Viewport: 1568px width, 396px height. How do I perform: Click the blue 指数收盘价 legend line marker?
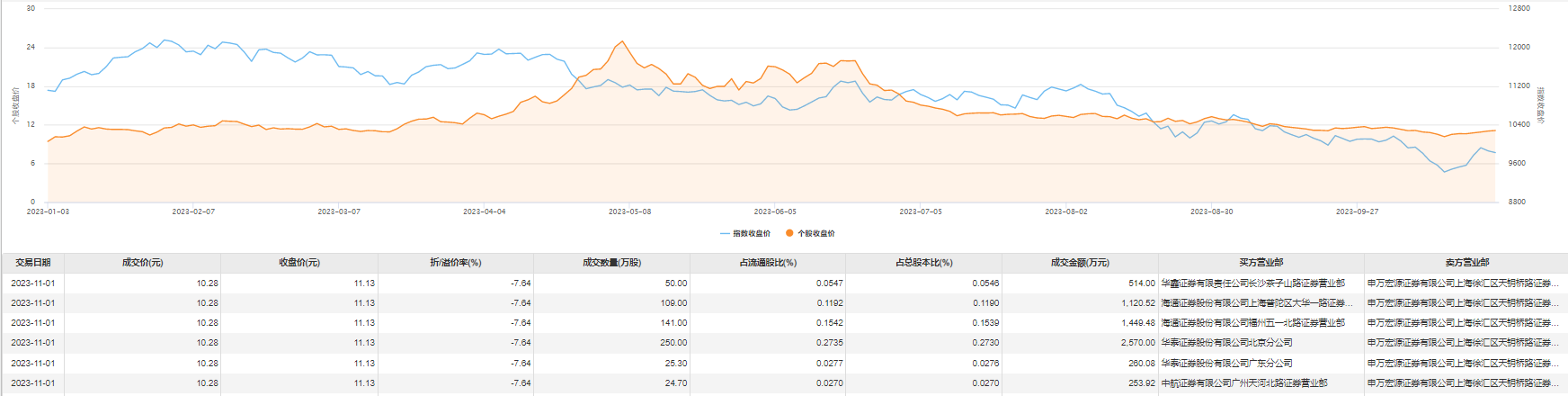pyautogui.click(x=725, y=234)
